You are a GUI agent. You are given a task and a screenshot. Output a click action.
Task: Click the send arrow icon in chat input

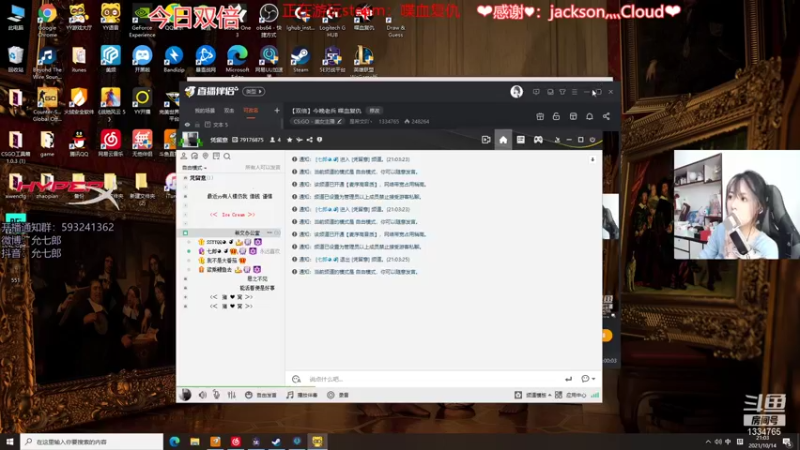click(x=568, y=379)
